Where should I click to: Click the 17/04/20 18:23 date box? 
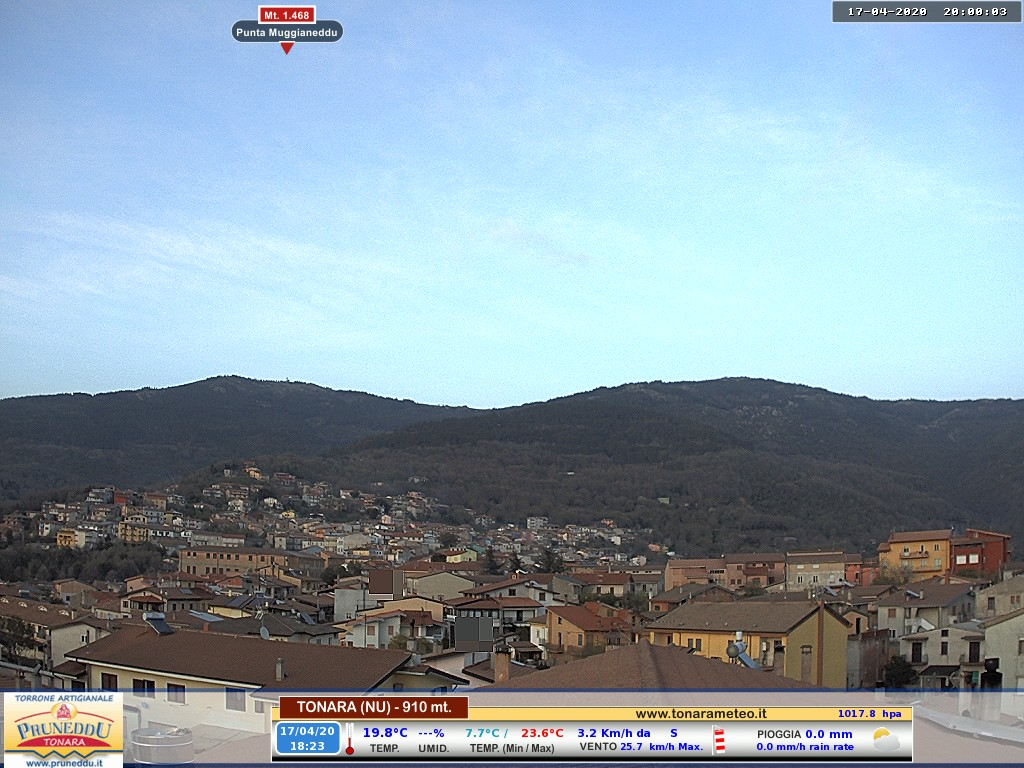308,739
